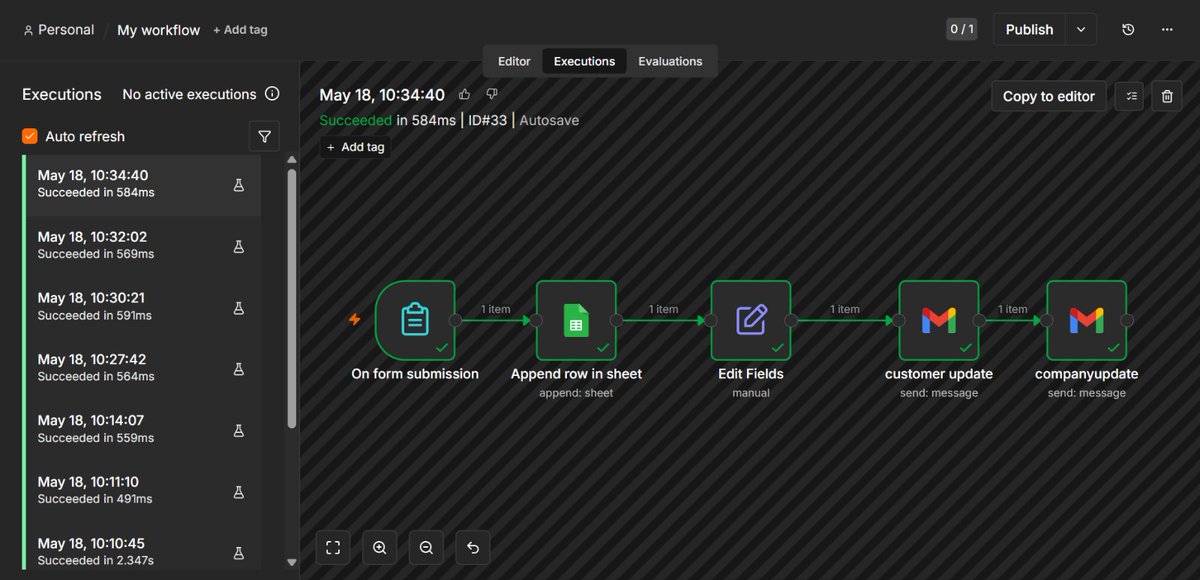1200x580 pixels.
Task: Click the Publish button
Action: pos(1029,30)
